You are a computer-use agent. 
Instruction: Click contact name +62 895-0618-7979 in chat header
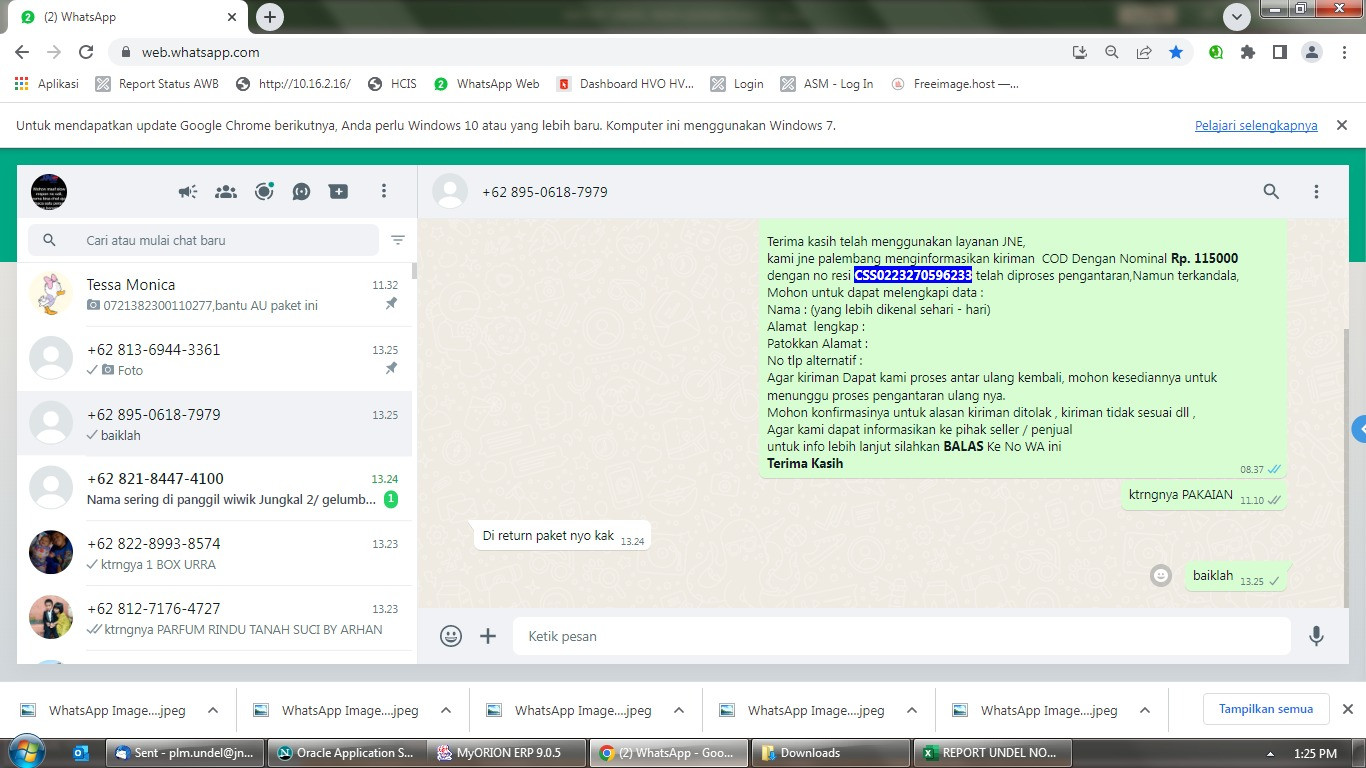[545, 192]
